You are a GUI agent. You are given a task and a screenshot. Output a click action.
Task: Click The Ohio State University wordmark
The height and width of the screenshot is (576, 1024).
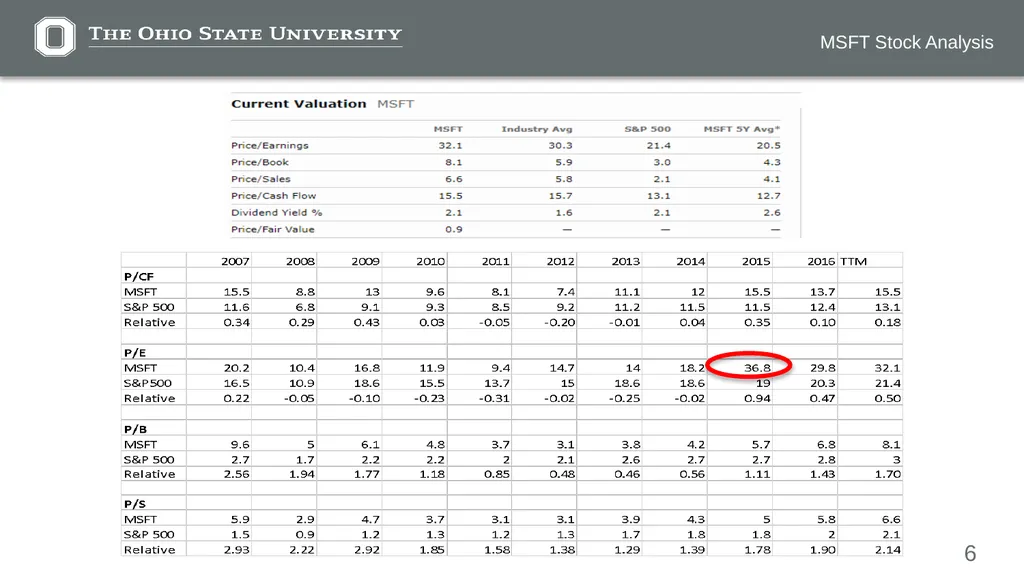point(245,34)
